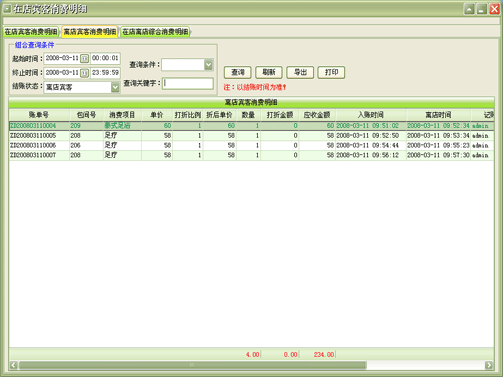This screenshot has height=377, width=503.
Task: Sort by 账单号 column header
Action: click(x=39, y=115)
